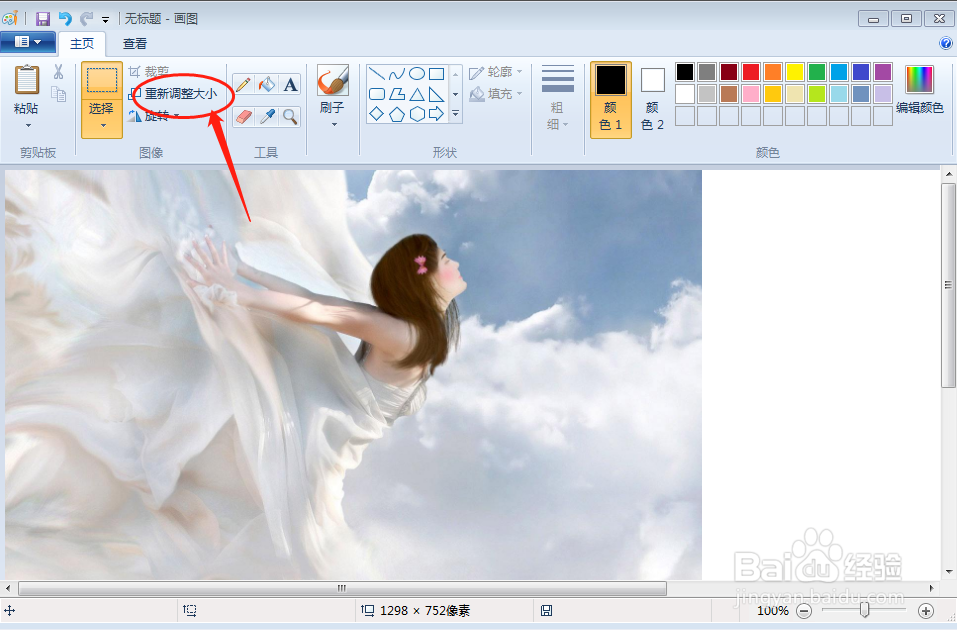This screenshot has width=957, height=630.
Task: Select the Eraser tool
Action: [244, 116]
